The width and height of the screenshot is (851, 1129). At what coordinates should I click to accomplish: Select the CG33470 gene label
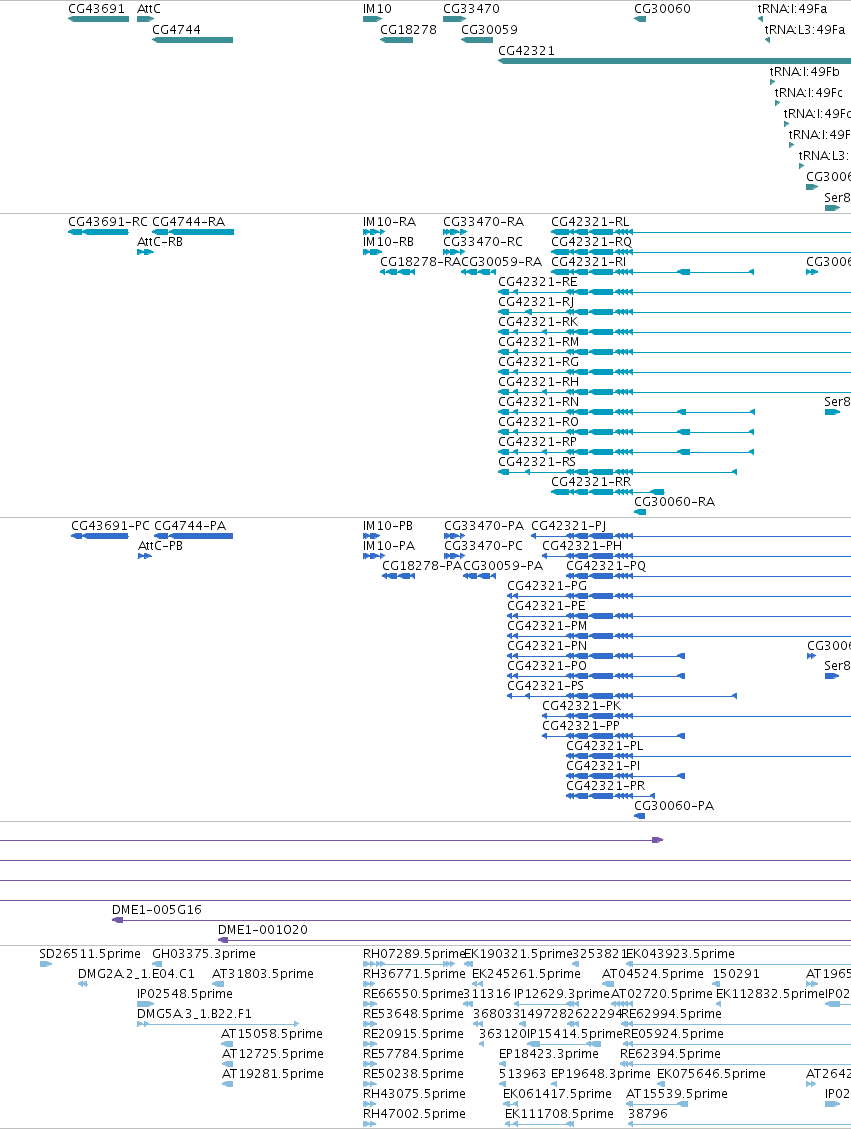pos(472,9)
